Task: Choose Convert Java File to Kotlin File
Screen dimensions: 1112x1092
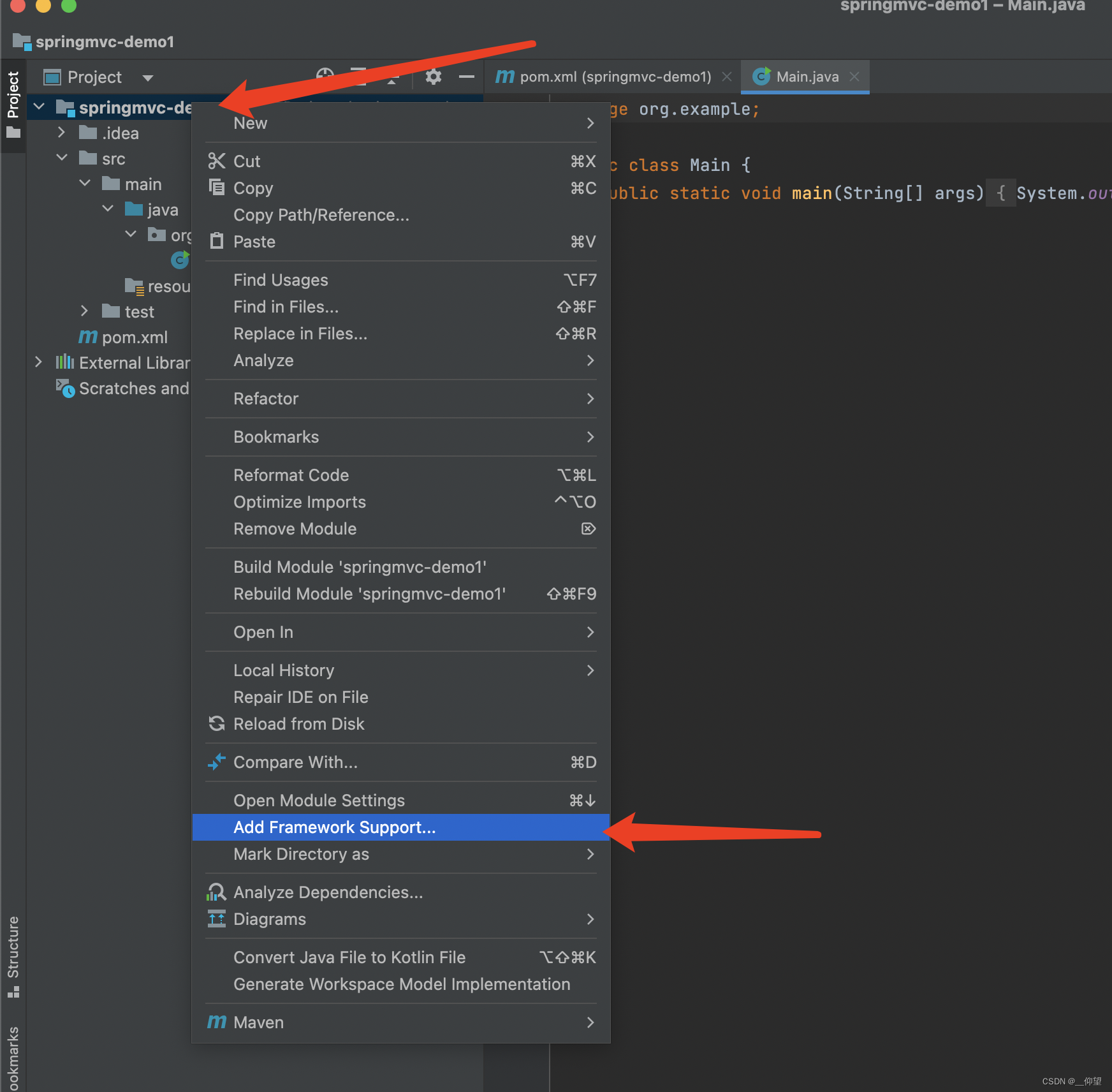Action: 401,957
